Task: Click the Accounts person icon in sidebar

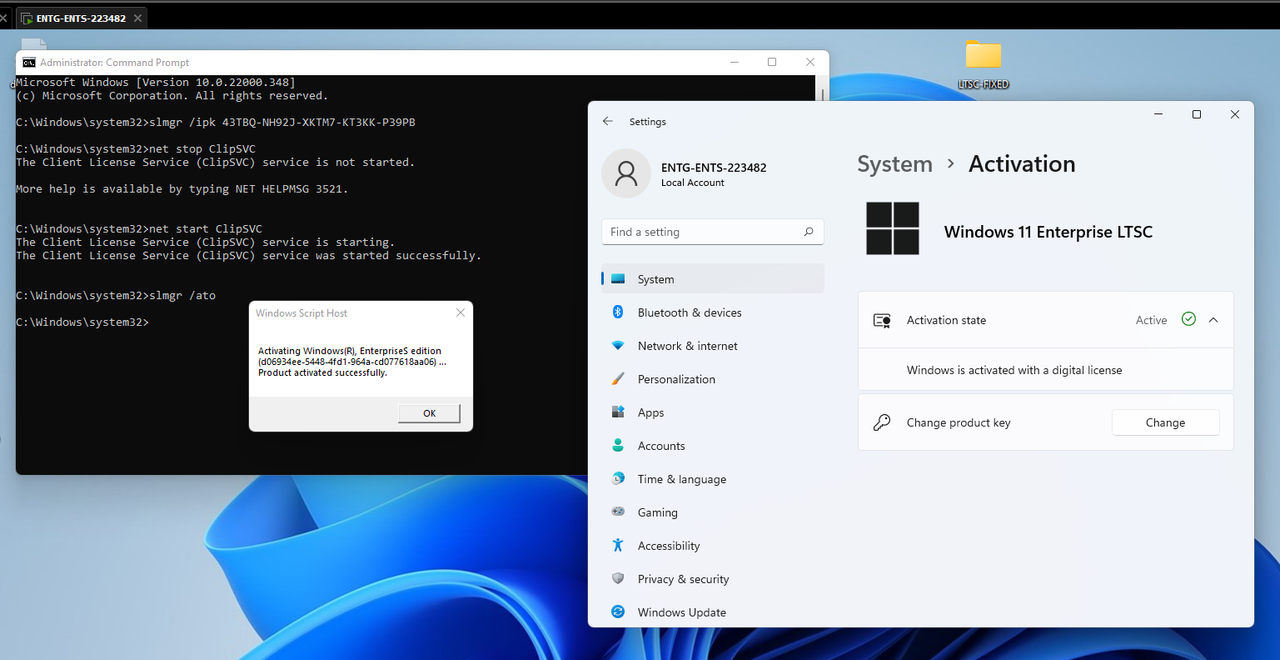Action: pyautogui.click(x=618, y=446)
